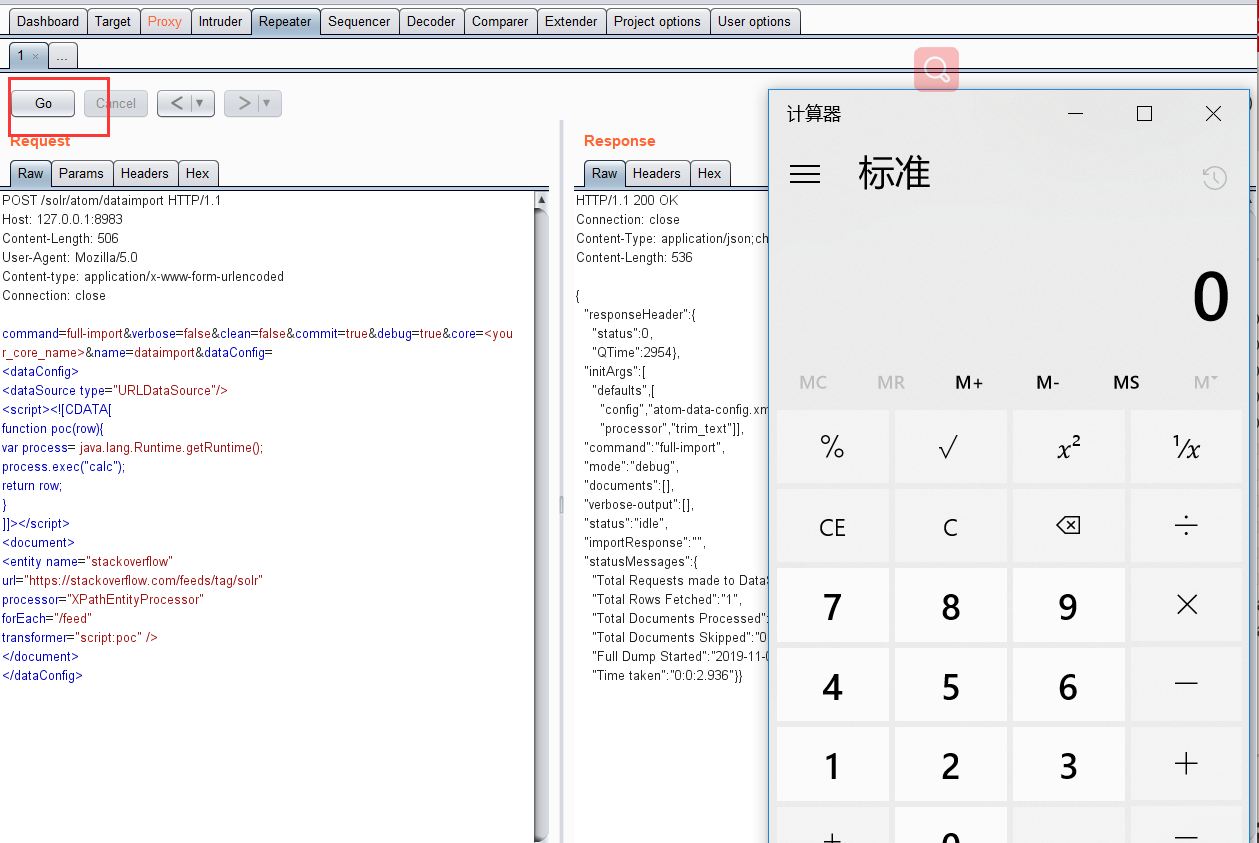Add a new Repeater tab with ...
The image size is (1259, 843).
62,56
